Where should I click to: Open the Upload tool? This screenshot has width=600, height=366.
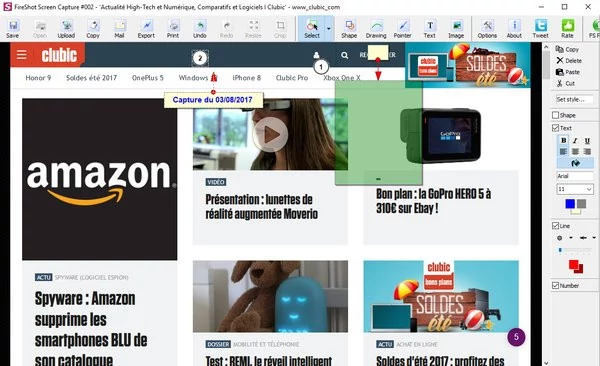coord(66,29)
